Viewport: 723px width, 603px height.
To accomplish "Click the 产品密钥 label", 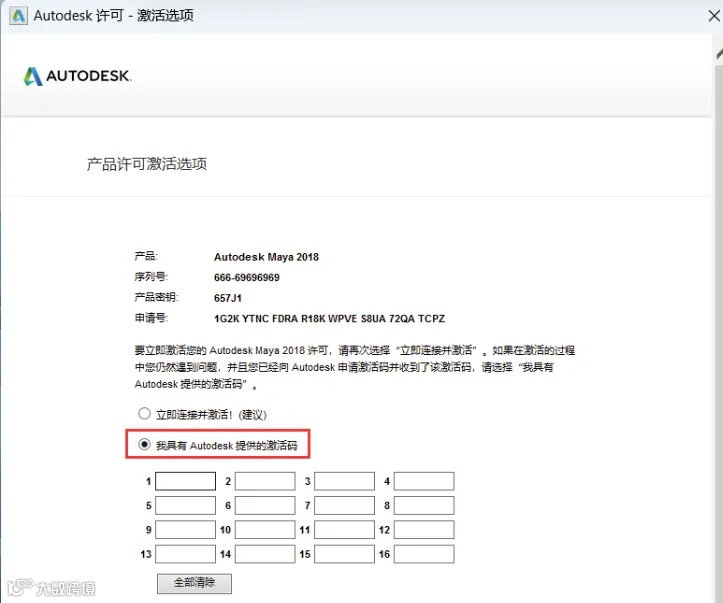I will [156, 297].
